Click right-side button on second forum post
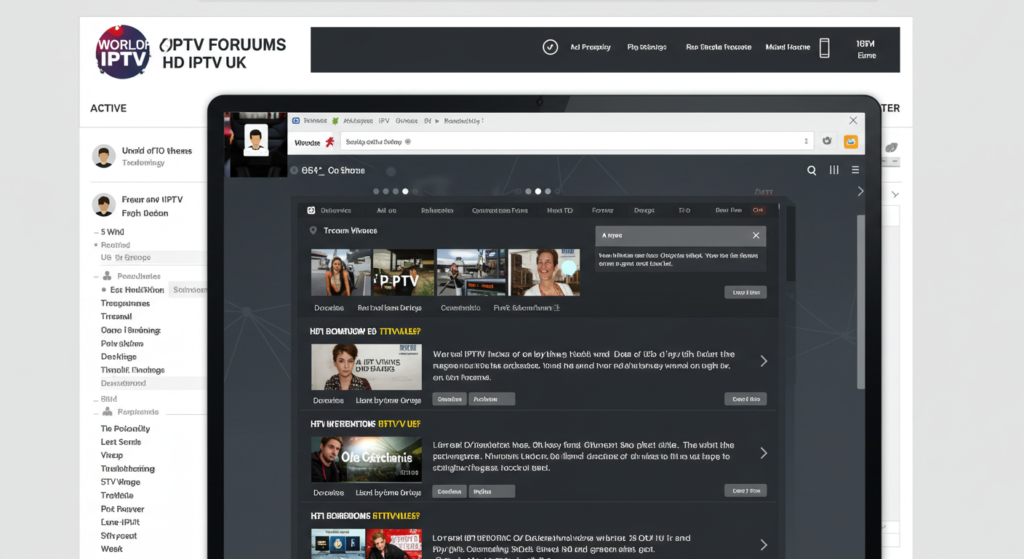1024x559 pixels. 745,490
